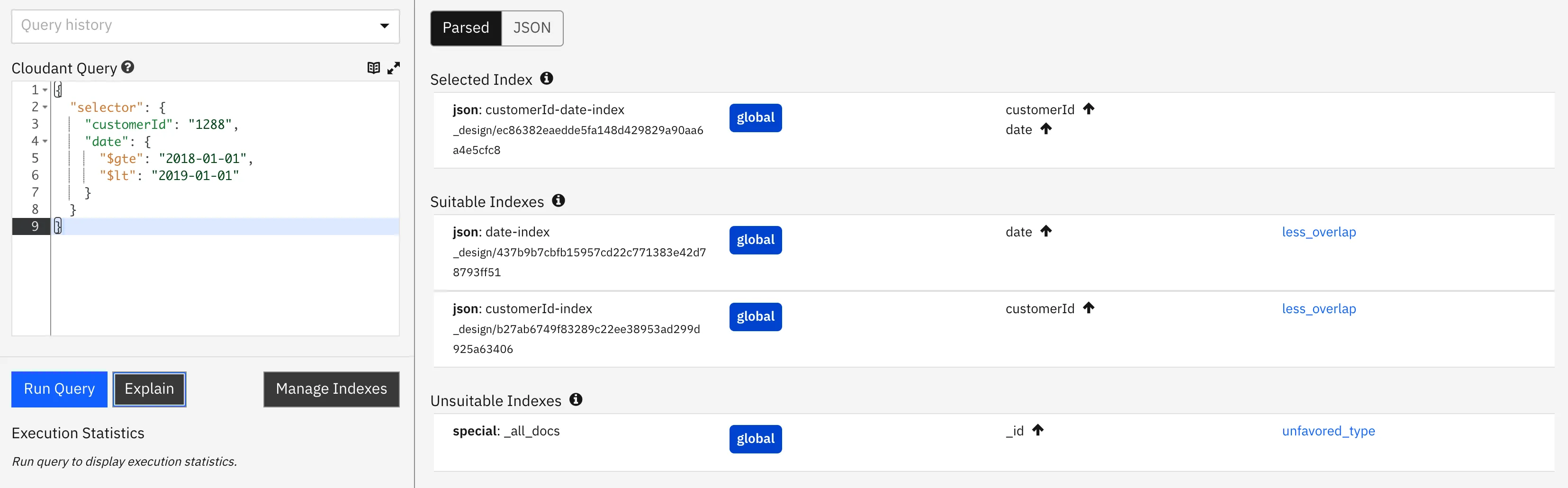1568x488 pixels.
Task: Click the "$gte": "2018-01-01" line in editor
Action: [176, 158]
